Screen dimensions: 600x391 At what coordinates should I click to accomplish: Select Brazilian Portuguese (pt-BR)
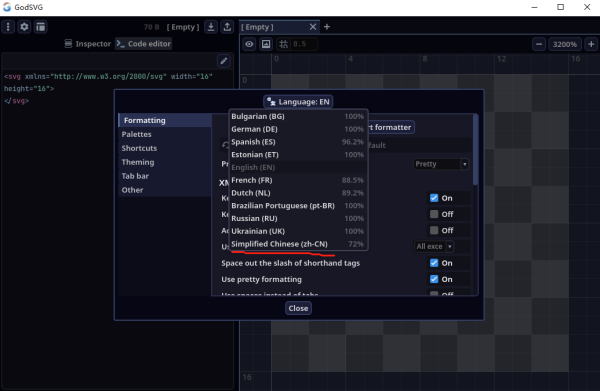298,205
